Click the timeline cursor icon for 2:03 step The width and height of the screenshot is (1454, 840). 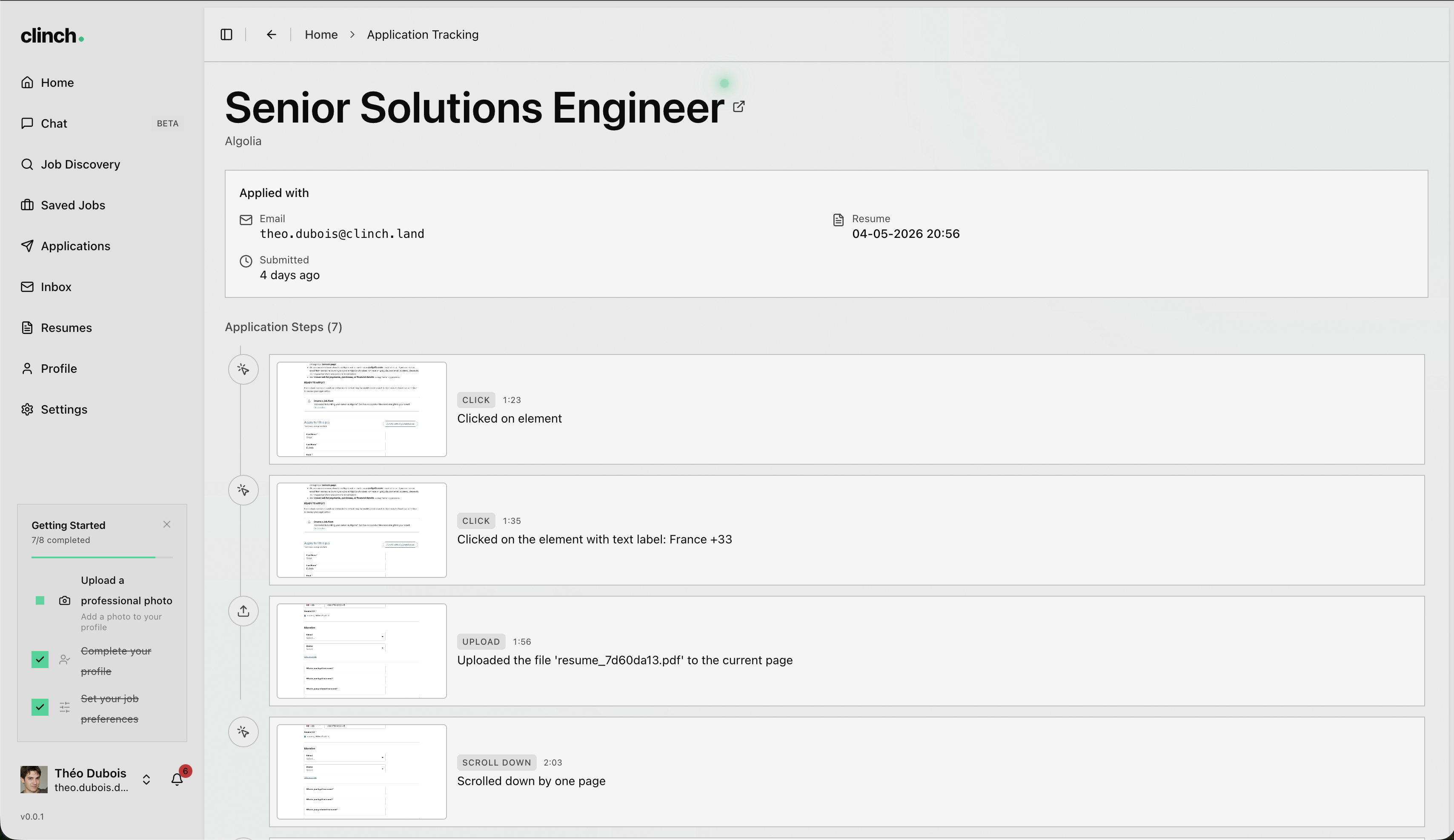pyautogui.click(x=243, y=732)
